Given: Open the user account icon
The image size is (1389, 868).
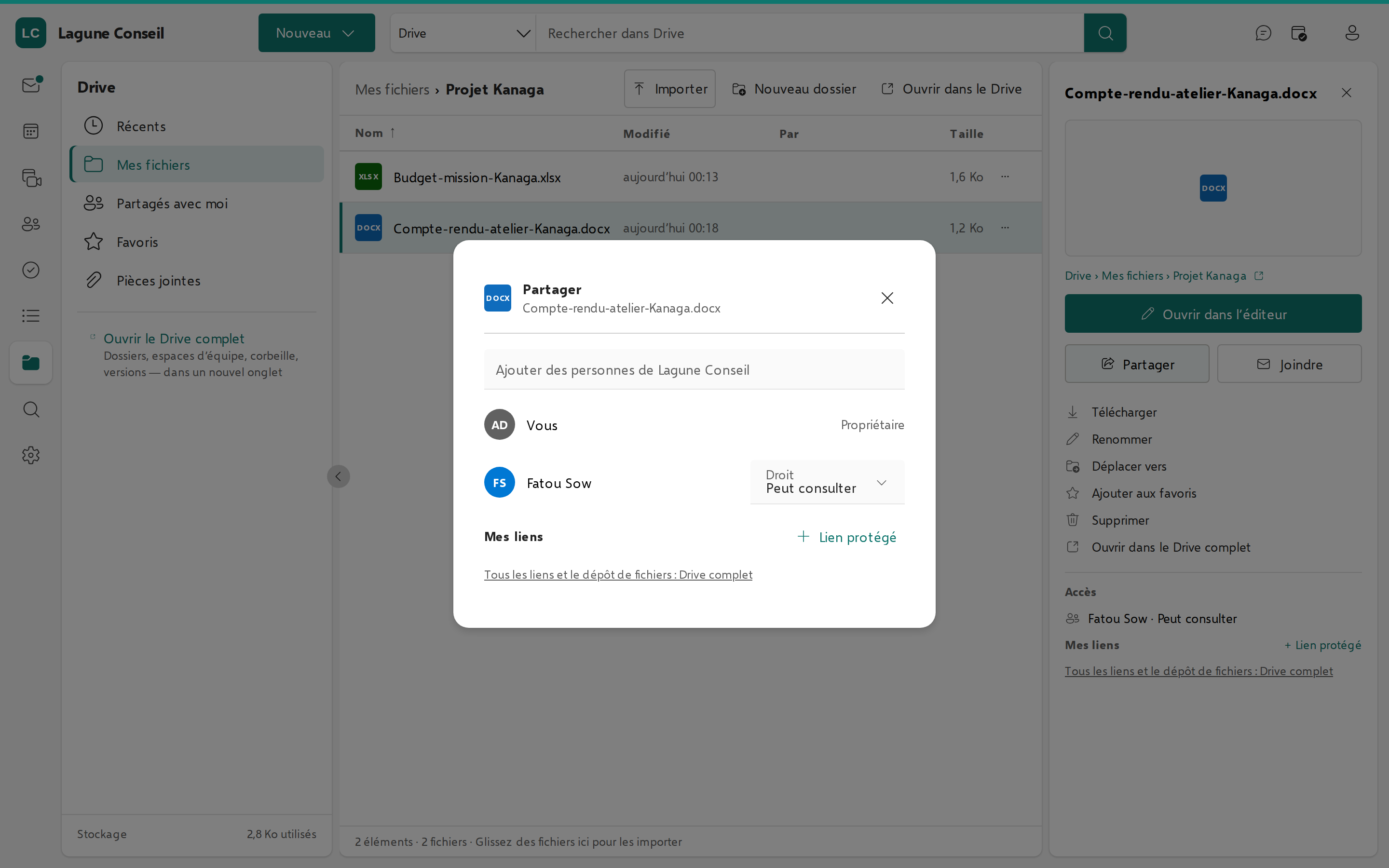Looking at the screenshot, I should tap(1352, 33).
